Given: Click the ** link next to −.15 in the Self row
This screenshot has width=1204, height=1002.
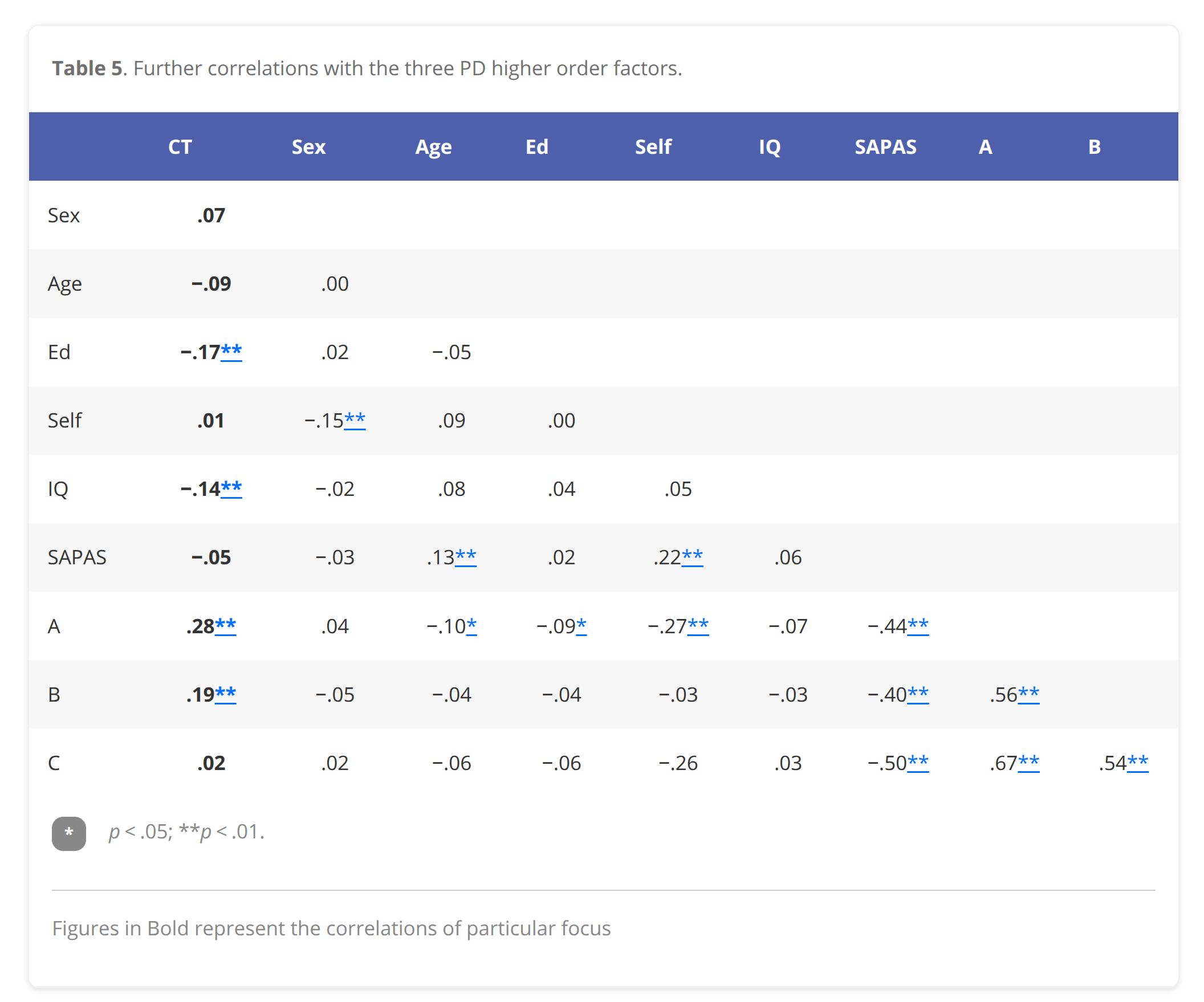Looking at the screenshot, I should click(x=355, y=419).
